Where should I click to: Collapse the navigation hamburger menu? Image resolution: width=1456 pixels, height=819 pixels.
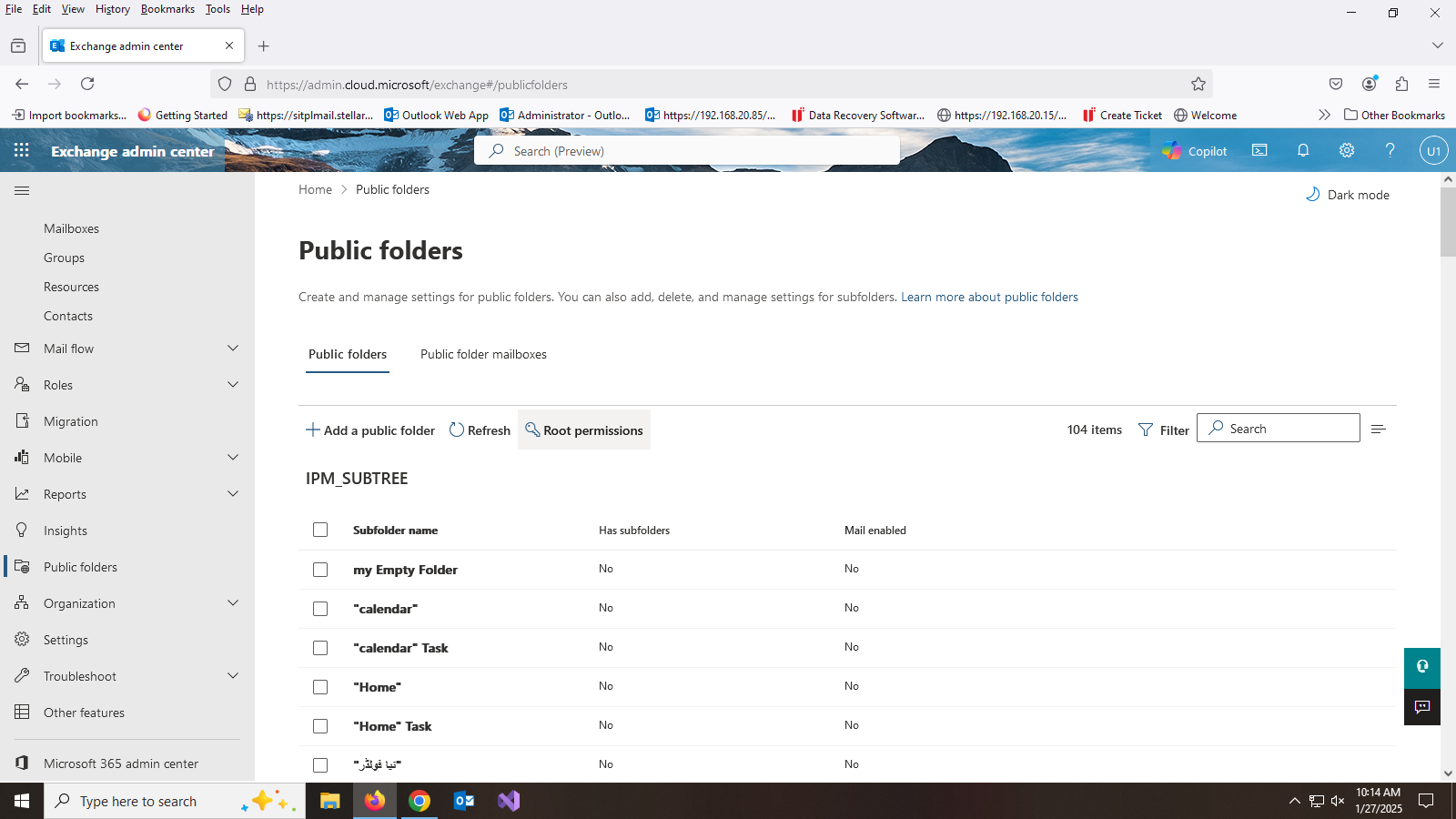pyautogui.click(x=22, y=191)
